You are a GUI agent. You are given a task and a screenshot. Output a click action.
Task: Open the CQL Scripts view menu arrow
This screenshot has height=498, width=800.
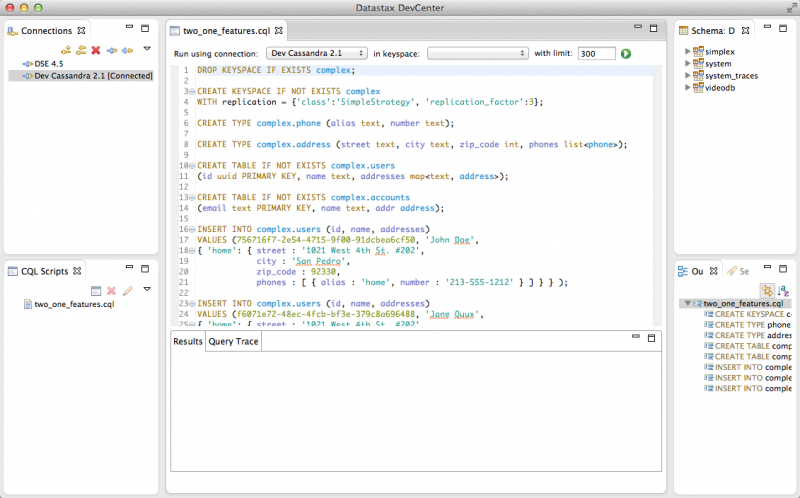[x=147, y=289]
